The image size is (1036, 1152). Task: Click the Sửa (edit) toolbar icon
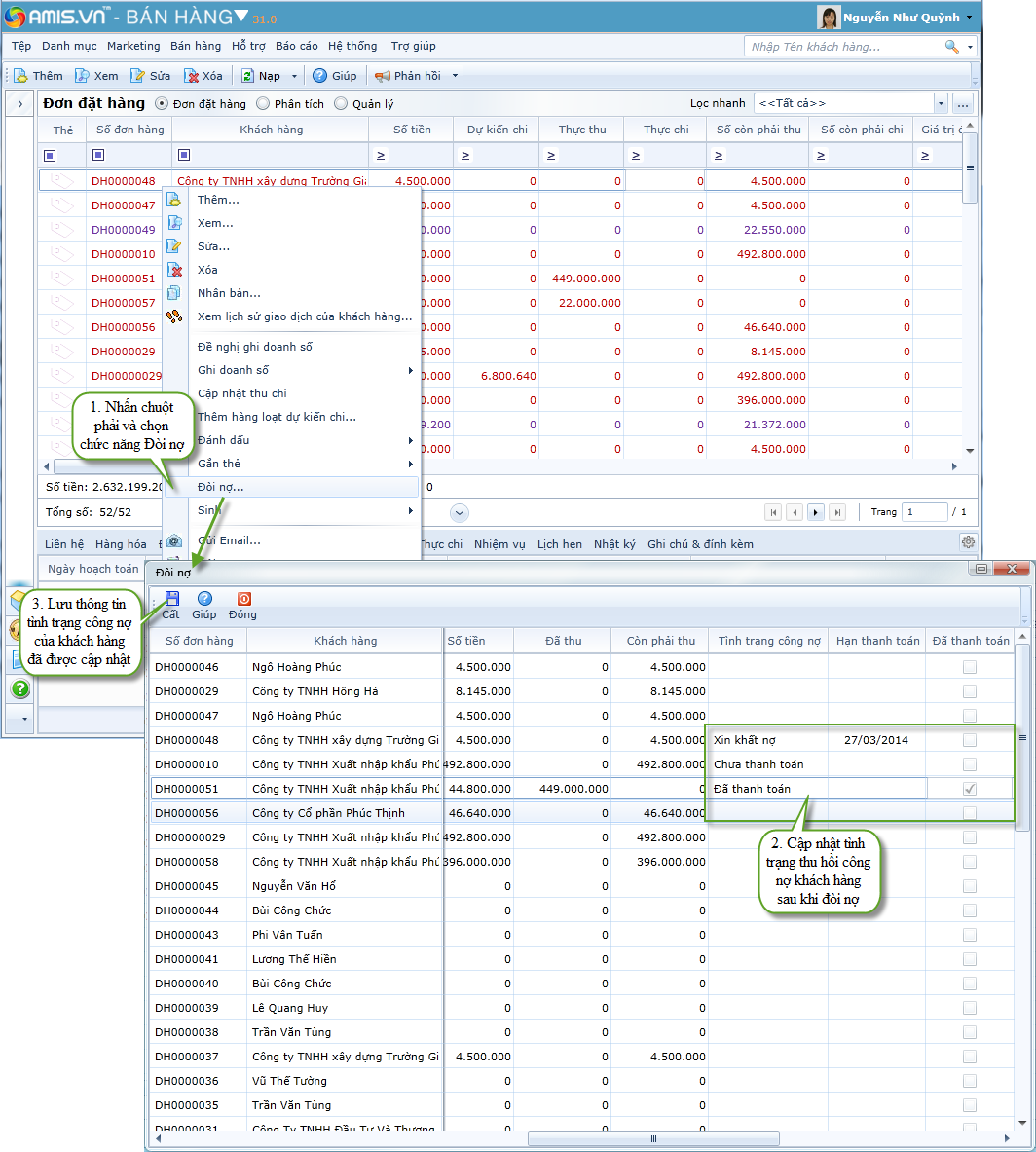[x=138, y=76]
